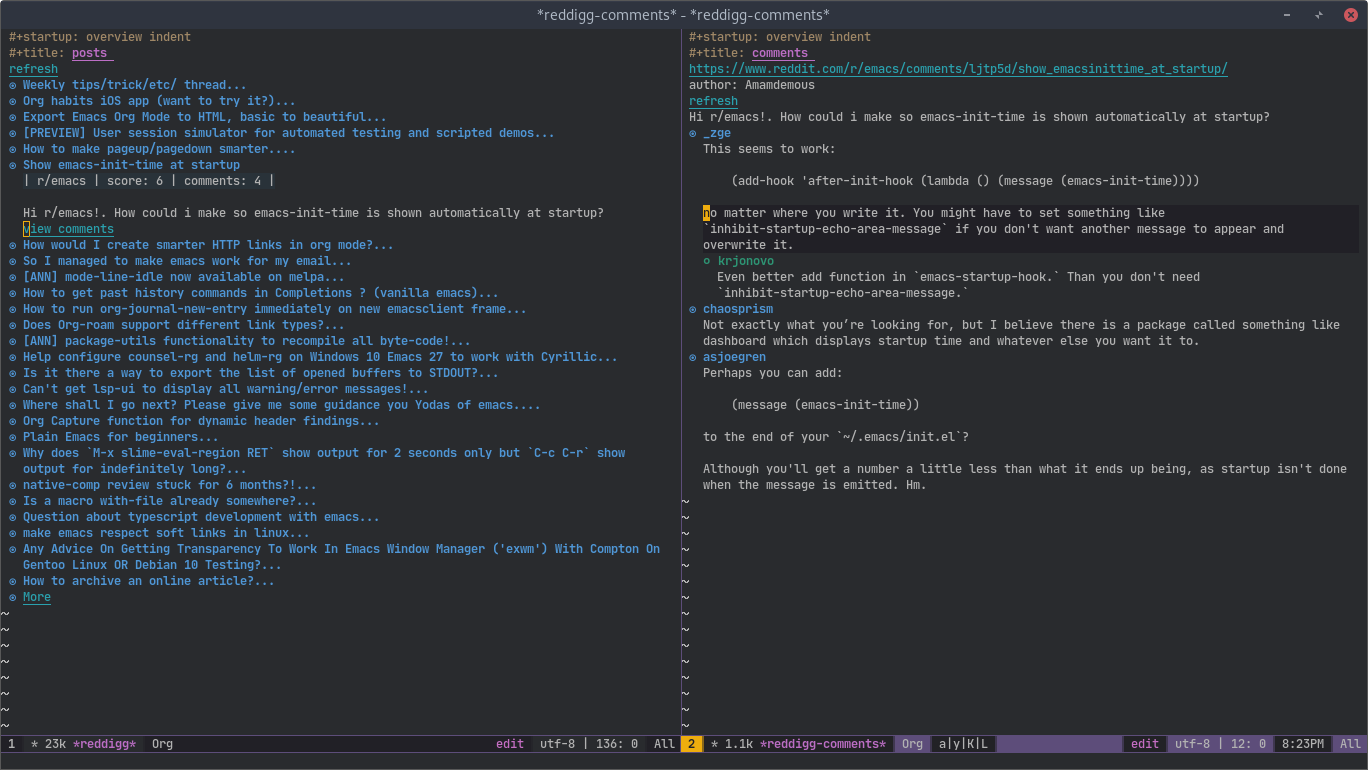1368x770 pixels.
Task: Open 'How would I create smarter HTTP links' post
Action: coord(208,245)
